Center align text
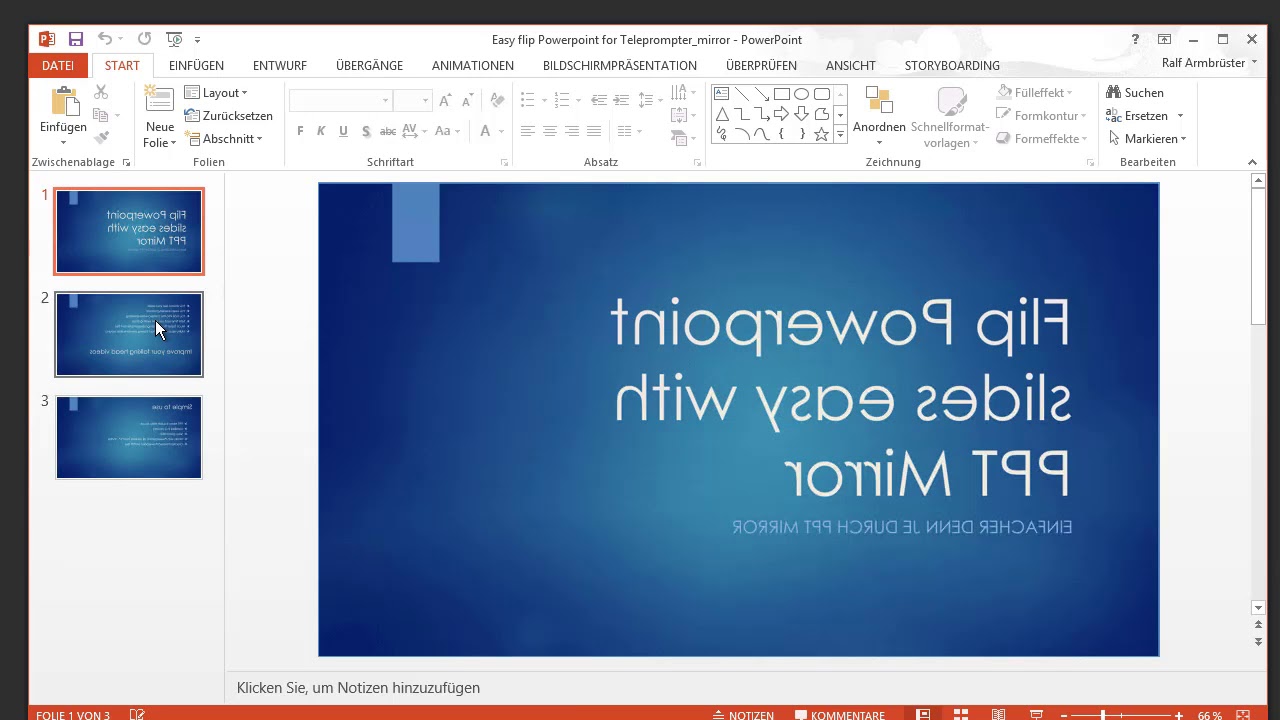 pos(550,131)
